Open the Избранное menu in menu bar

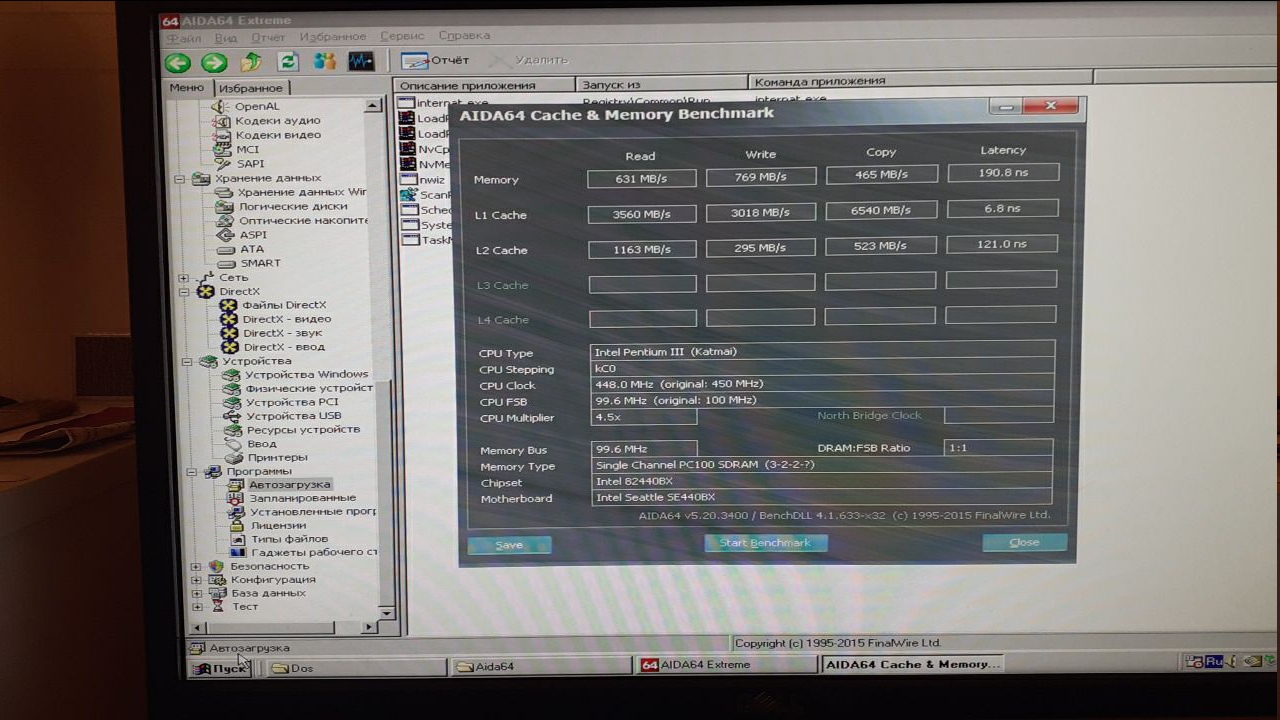[x=333, y=37]
